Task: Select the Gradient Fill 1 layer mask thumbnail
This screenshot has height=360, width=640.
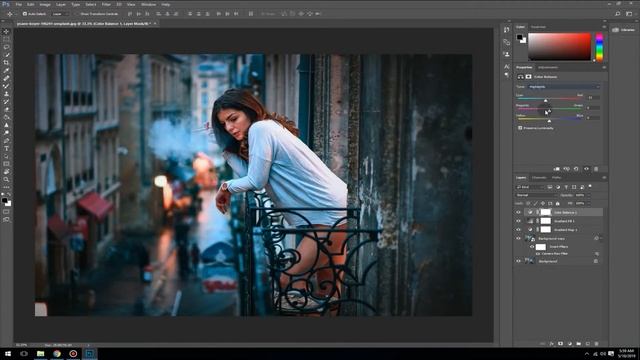Action: pyautogui.click(x=546, y=221)
